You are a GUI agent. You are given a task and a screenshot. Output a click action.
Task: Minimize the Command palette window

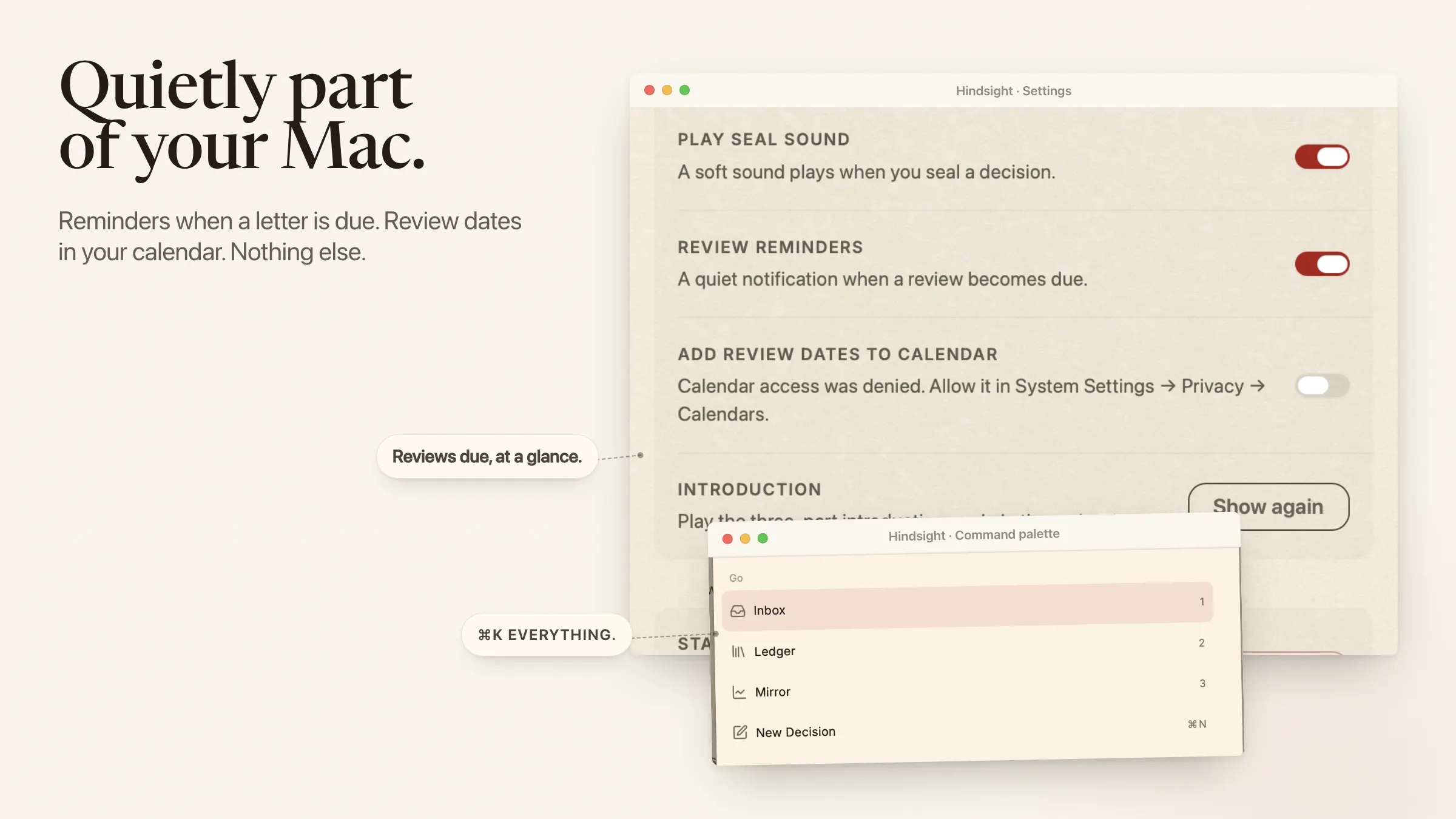click(745, 538)
